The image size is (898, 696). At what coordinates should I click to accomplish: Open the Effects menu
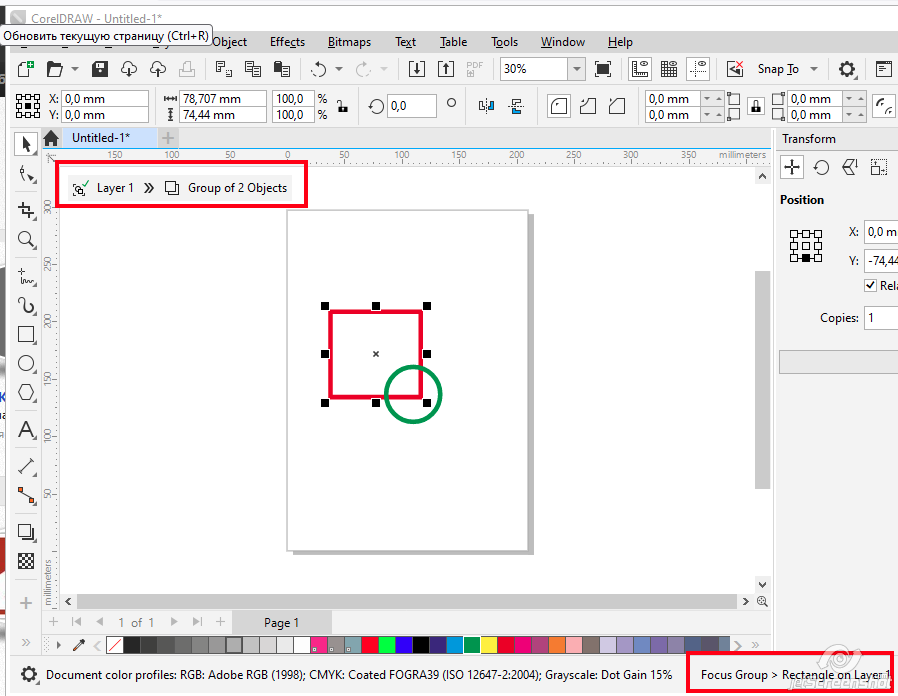pos(287,42)
